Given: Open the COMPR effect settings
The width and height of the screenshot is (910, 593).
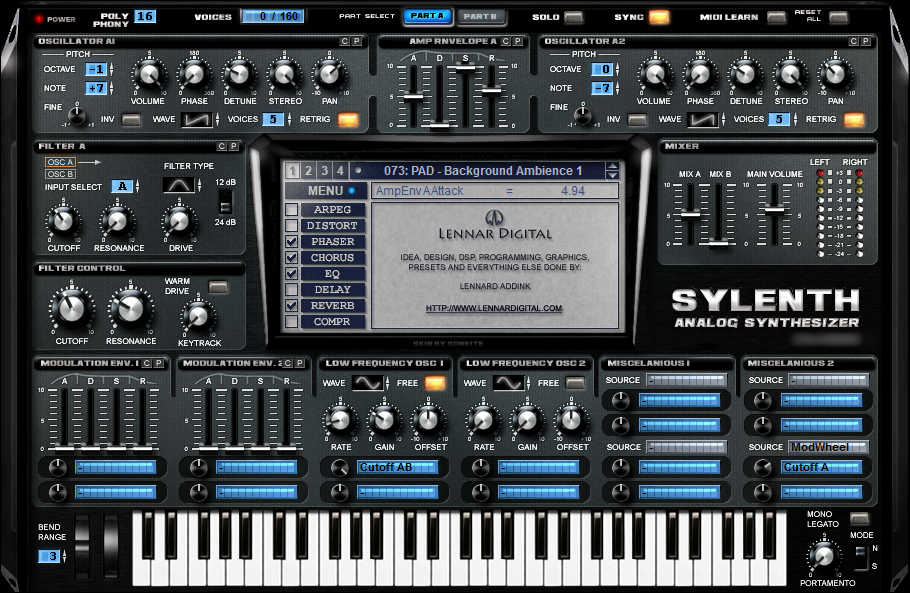Looking at the screenshot, I should 333,321.
